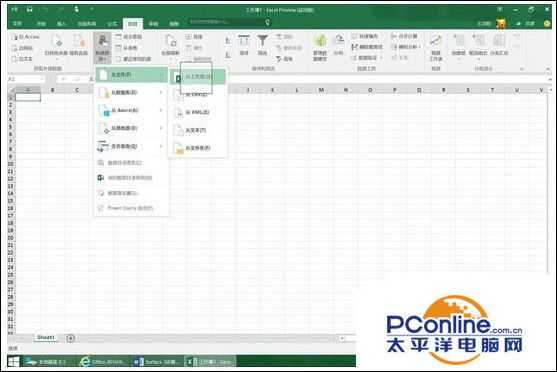Choose From File (从文件) menu item
This screenshot has width=557, height=372.
[x=131, y=75]
